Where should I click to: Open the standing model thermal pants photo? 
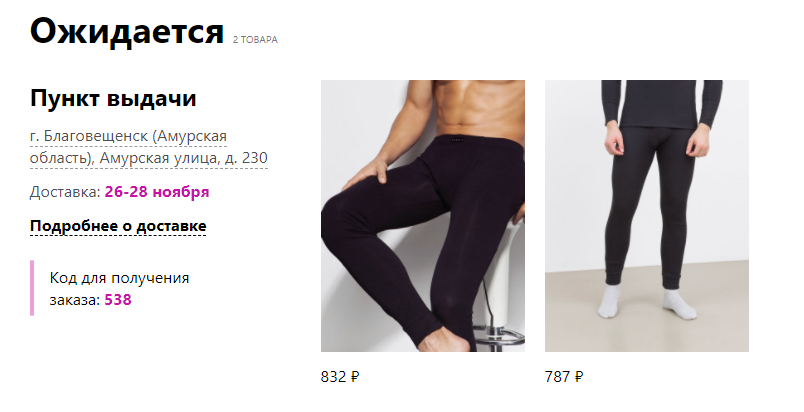click(647, 216)
